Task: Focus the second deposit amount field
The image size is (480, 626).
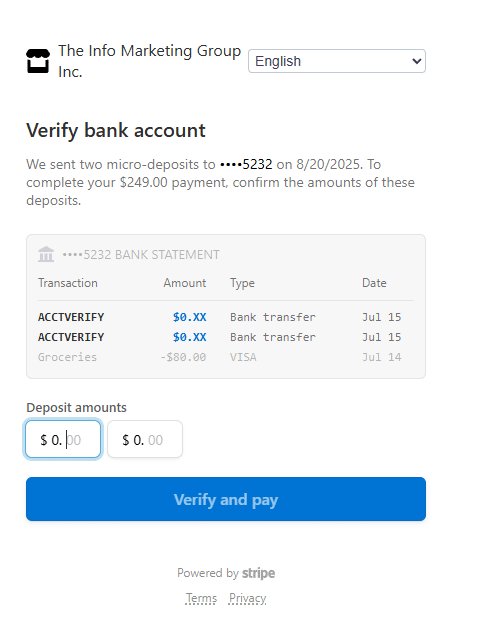Action: coord(145,439)
